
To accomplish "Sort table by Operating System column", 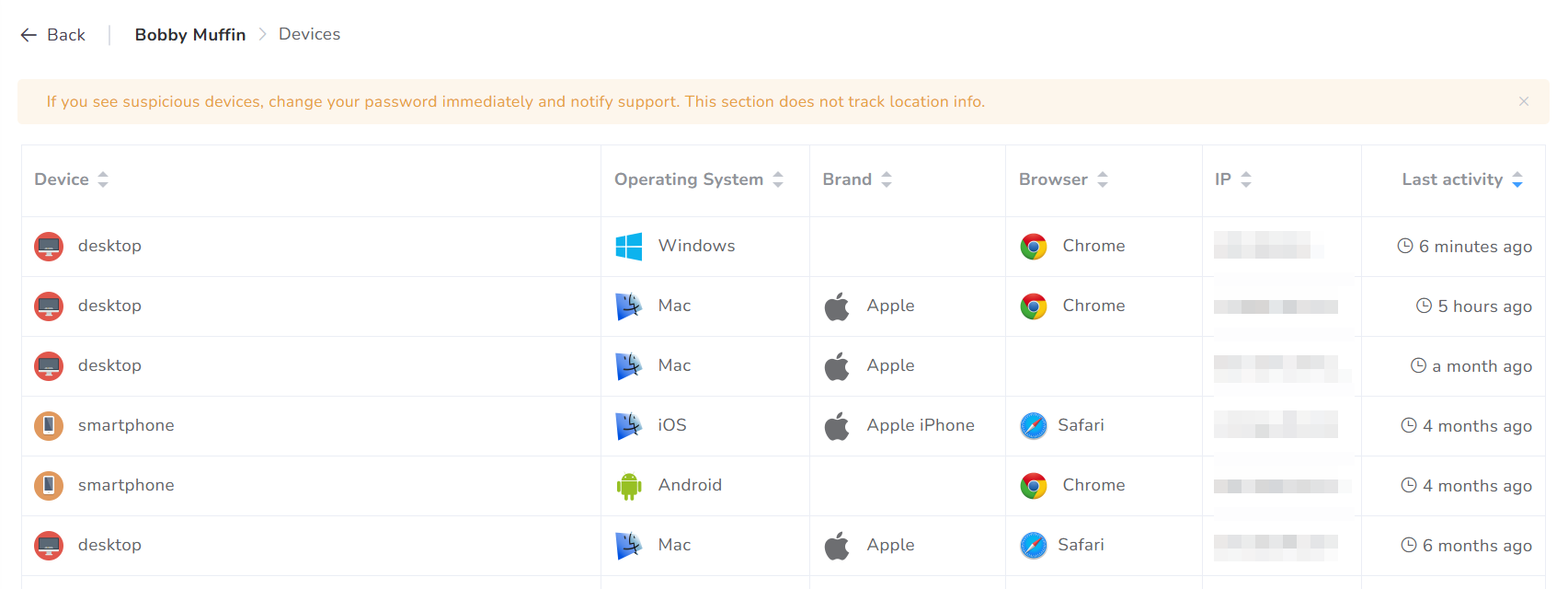I will (778, 179).
